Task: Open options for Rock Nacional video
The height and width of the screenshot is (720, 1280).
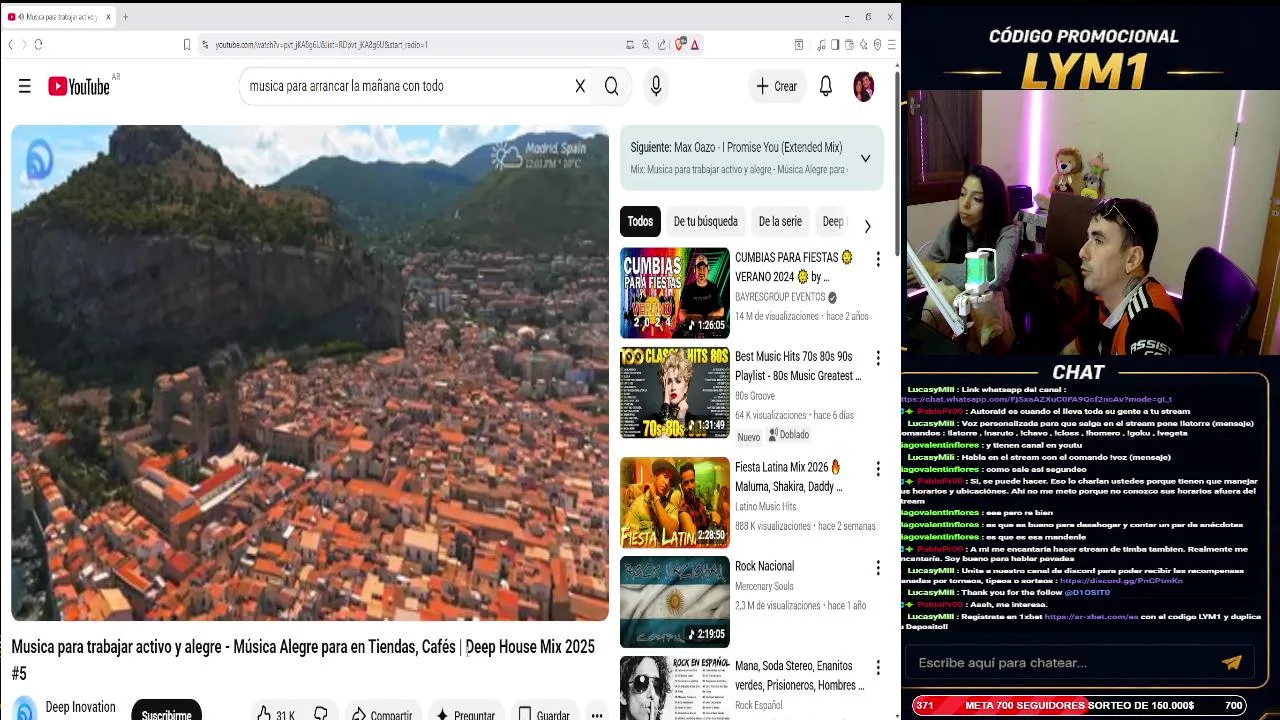Action: (x=878, y=568)
